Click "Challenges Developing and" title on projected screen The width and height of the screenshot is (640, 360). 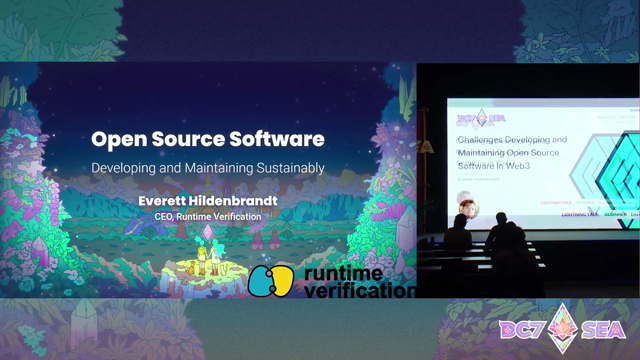[512, 140]
